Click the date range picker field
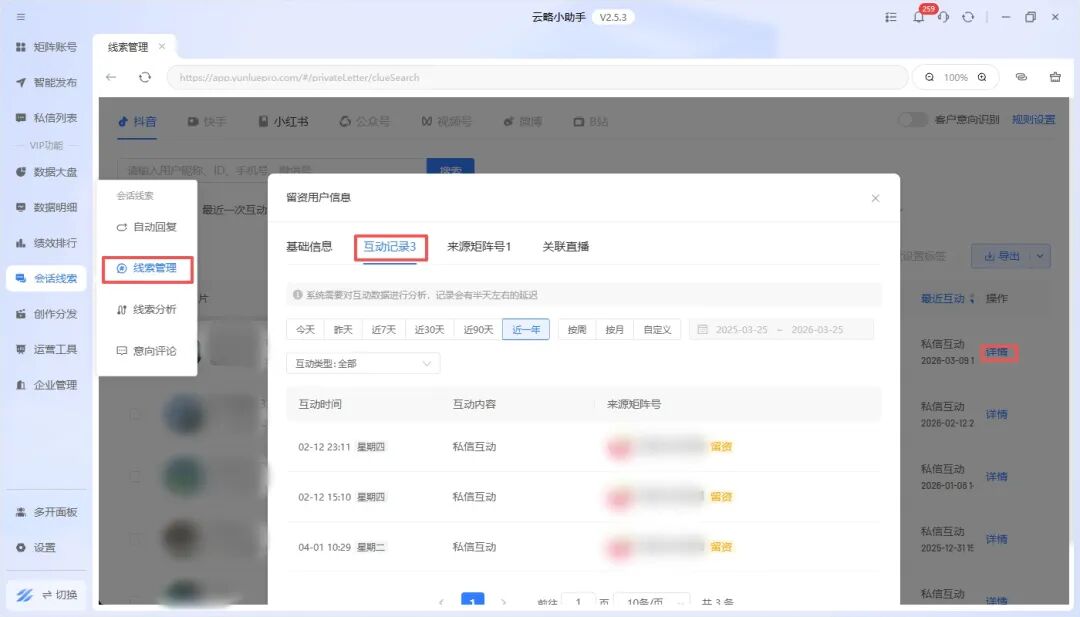This screenshot has width=1080, height=617. pyautogui.click(x=781, y=329)
